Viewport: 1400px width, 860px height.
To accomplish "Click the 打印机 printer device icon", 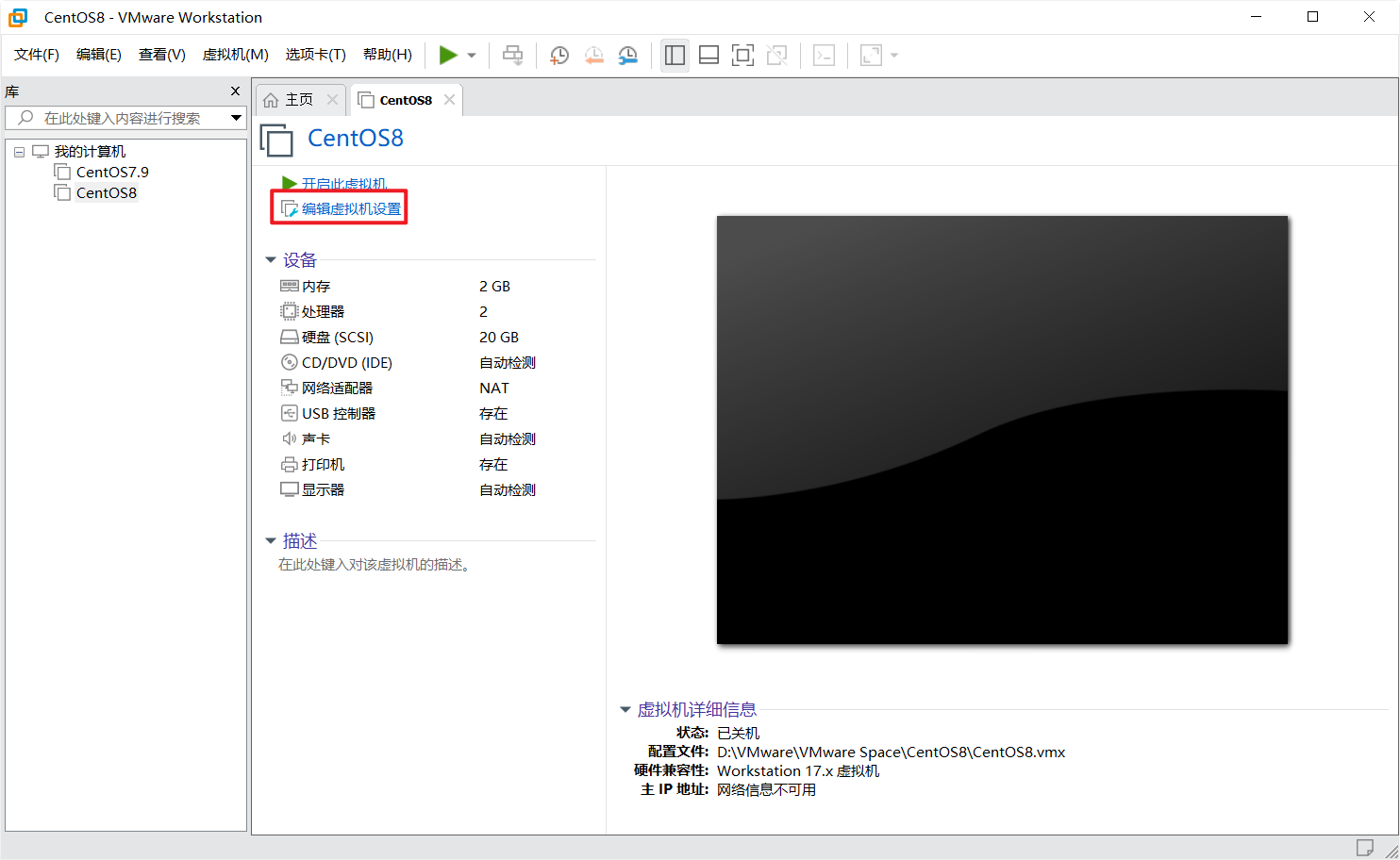I will click(x=289, y=464).
